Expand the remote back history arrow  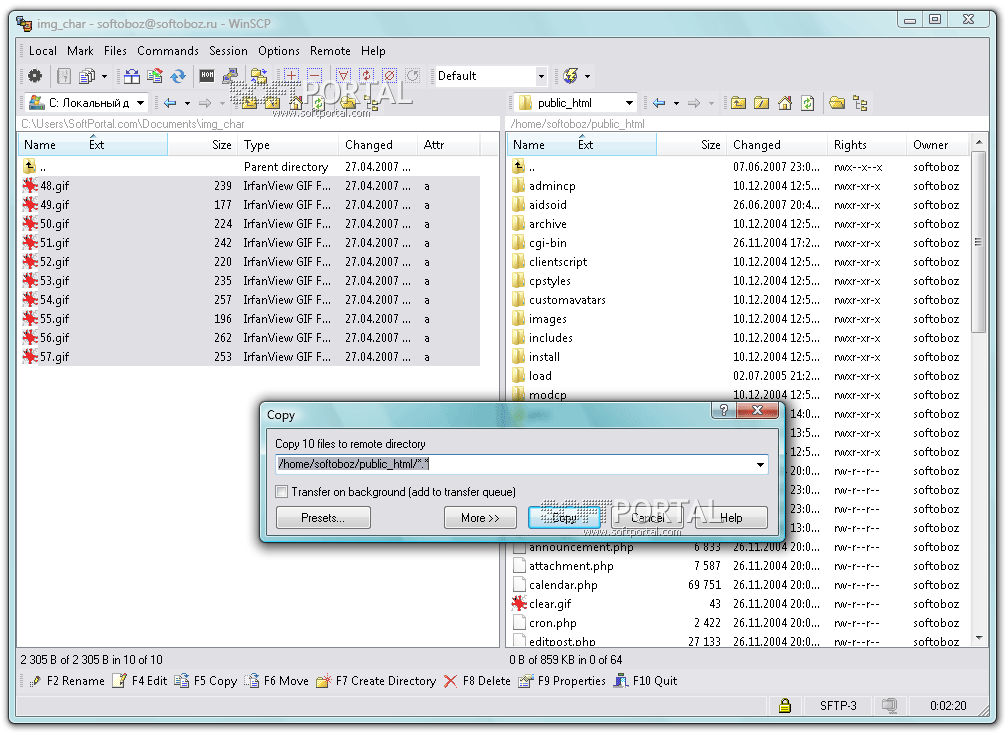[x=676, y=103]
